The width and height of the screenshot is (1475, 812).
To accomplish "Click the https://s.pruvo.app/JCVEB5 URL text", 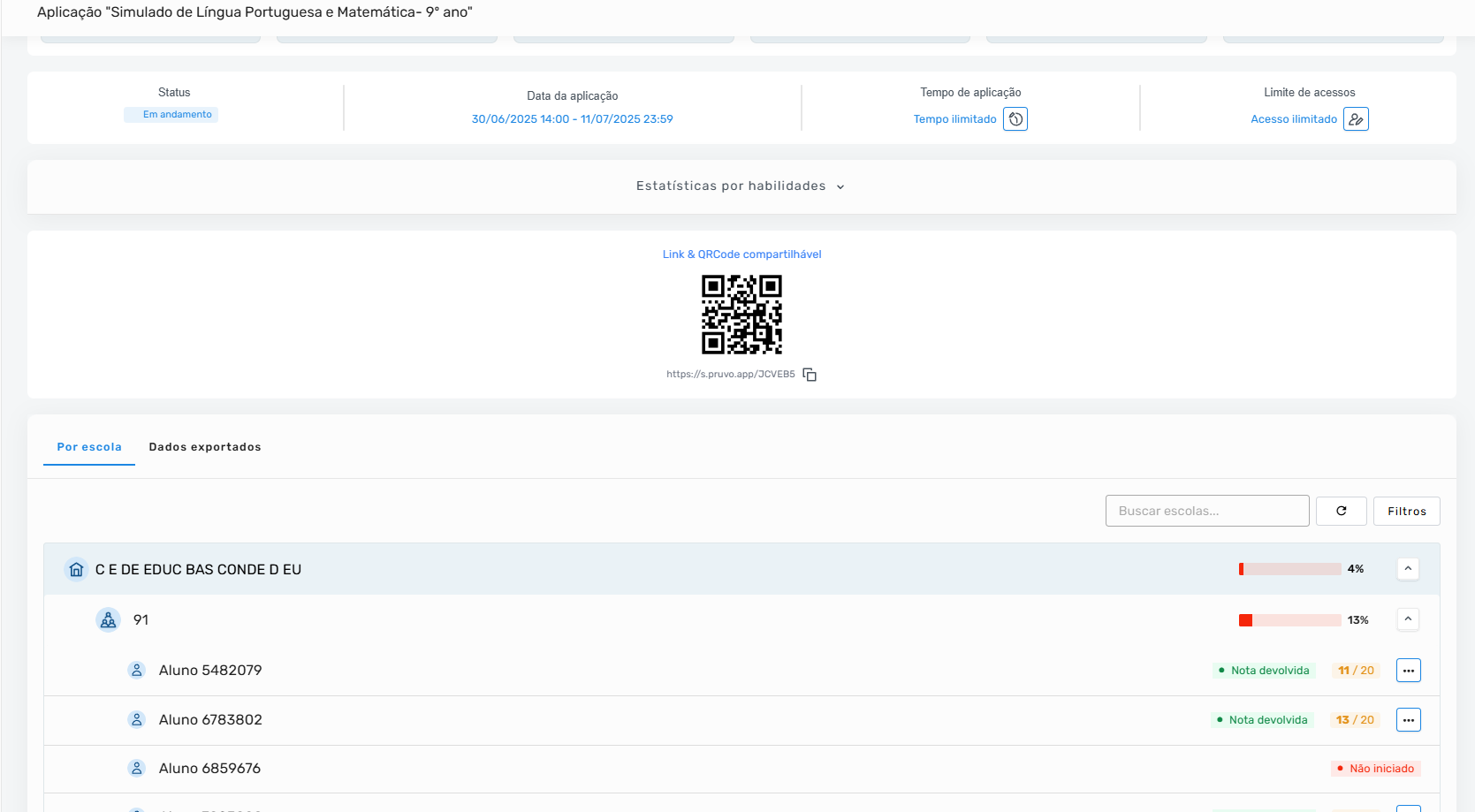I will click(731, 375).
